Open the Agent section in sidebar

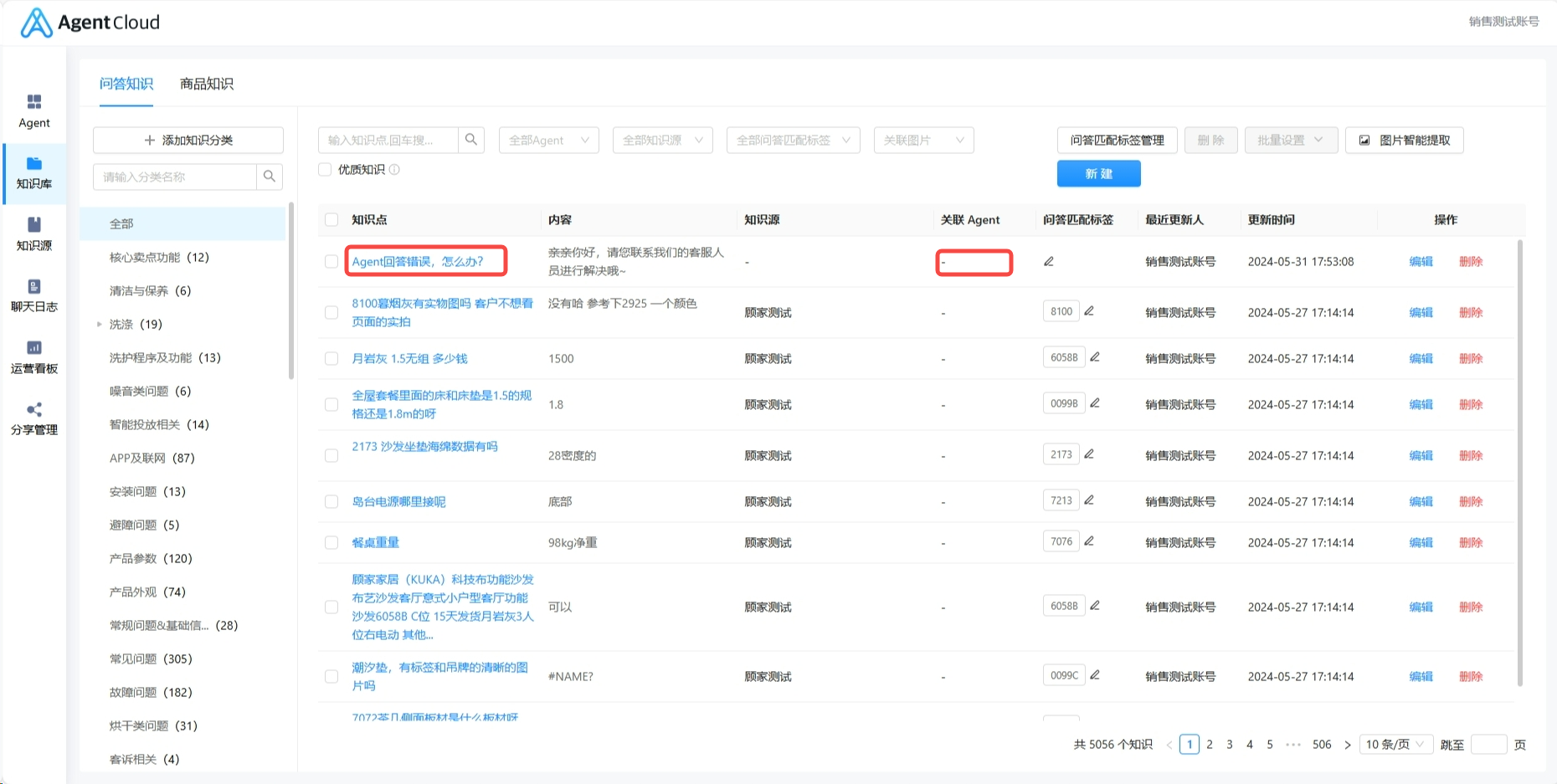tap(34, 112)
